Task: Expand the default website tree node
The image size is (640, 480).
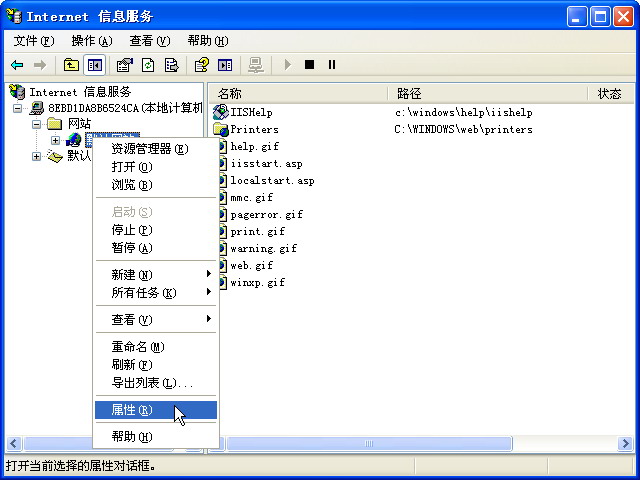Action: click(56, 140)
